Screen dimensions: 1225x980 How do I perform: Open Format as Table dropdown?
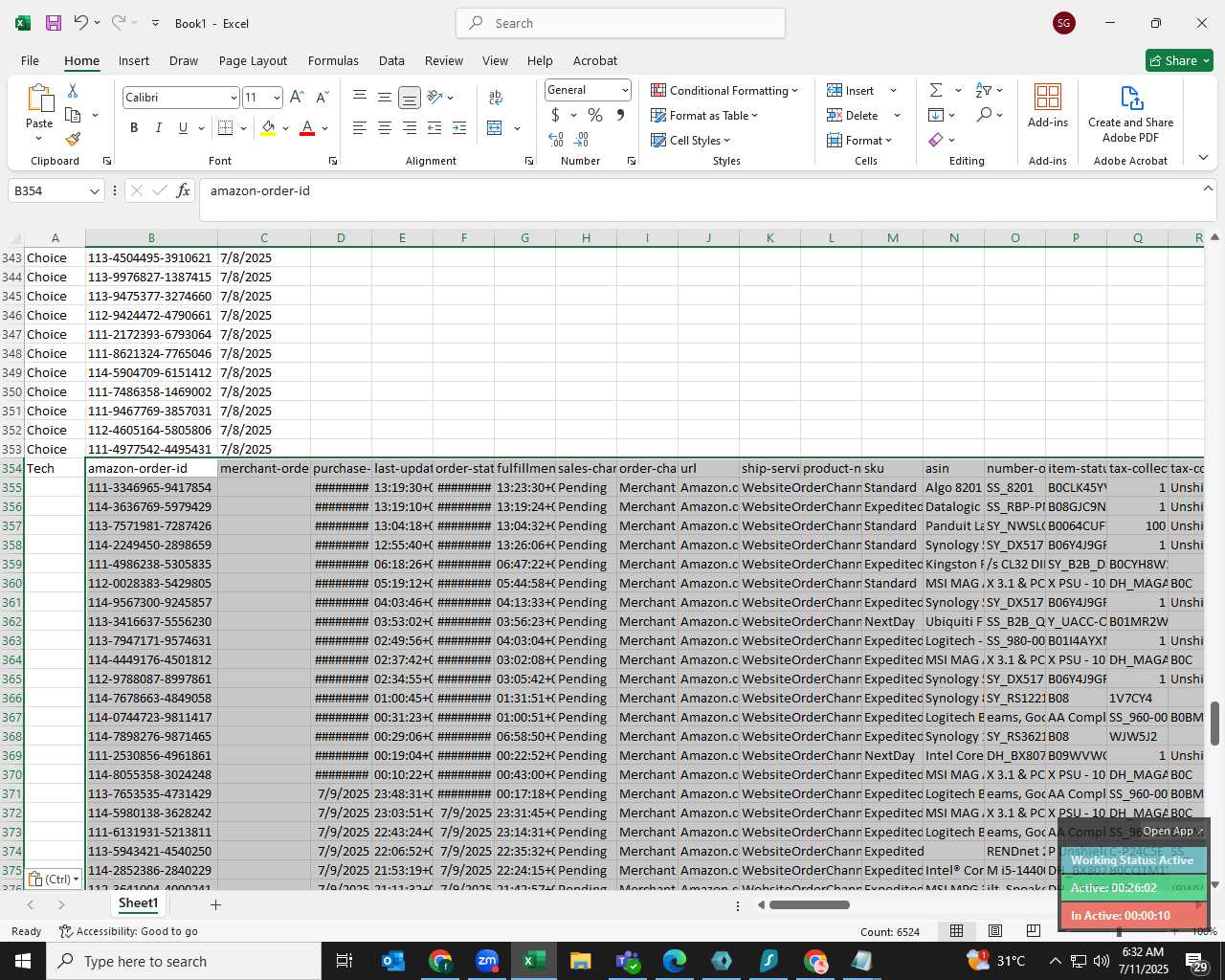click(x=704, y=115)
